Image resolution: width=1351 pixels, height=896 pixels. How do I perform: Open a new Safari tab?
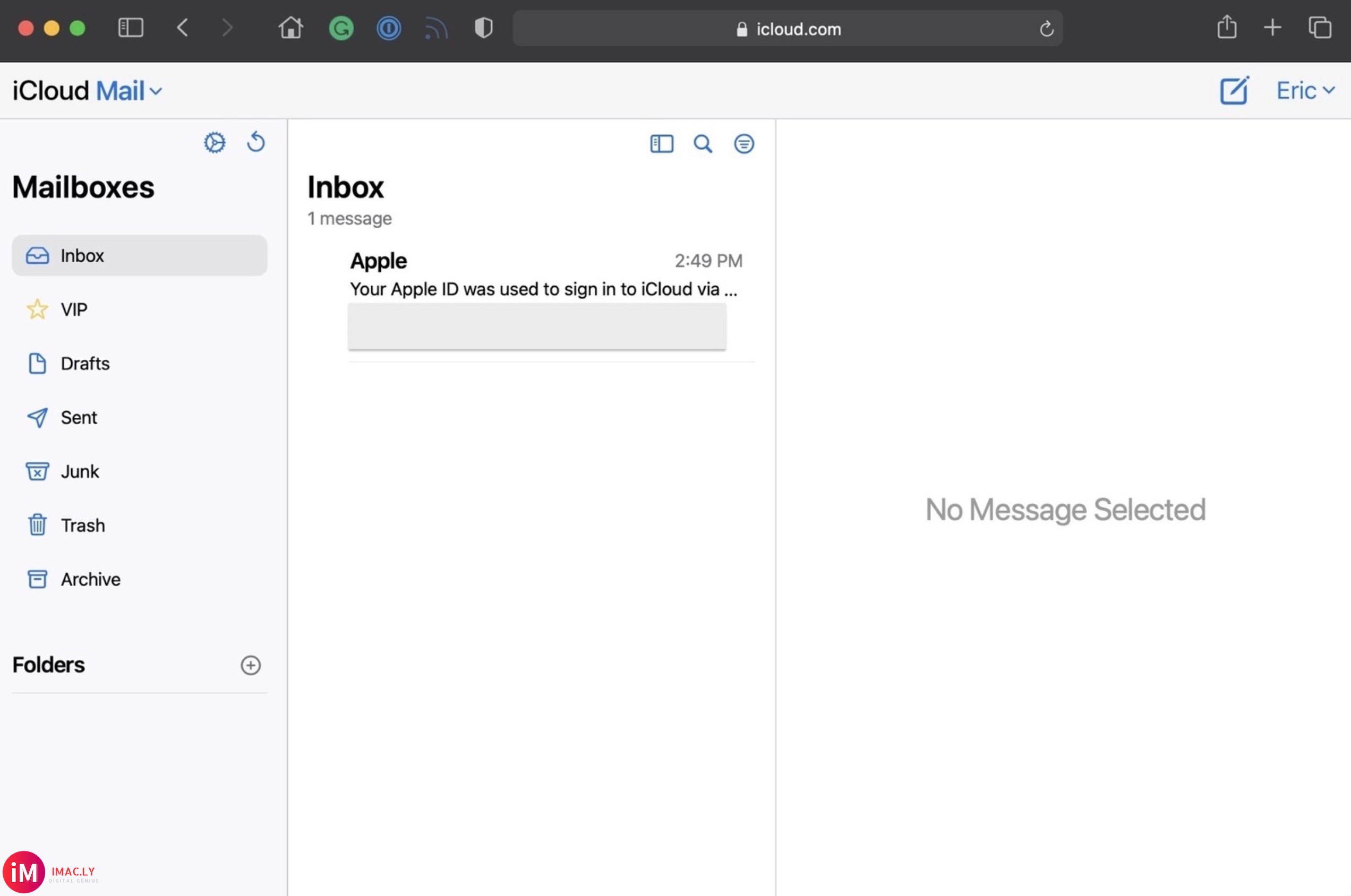click(x=1273, y=28)
